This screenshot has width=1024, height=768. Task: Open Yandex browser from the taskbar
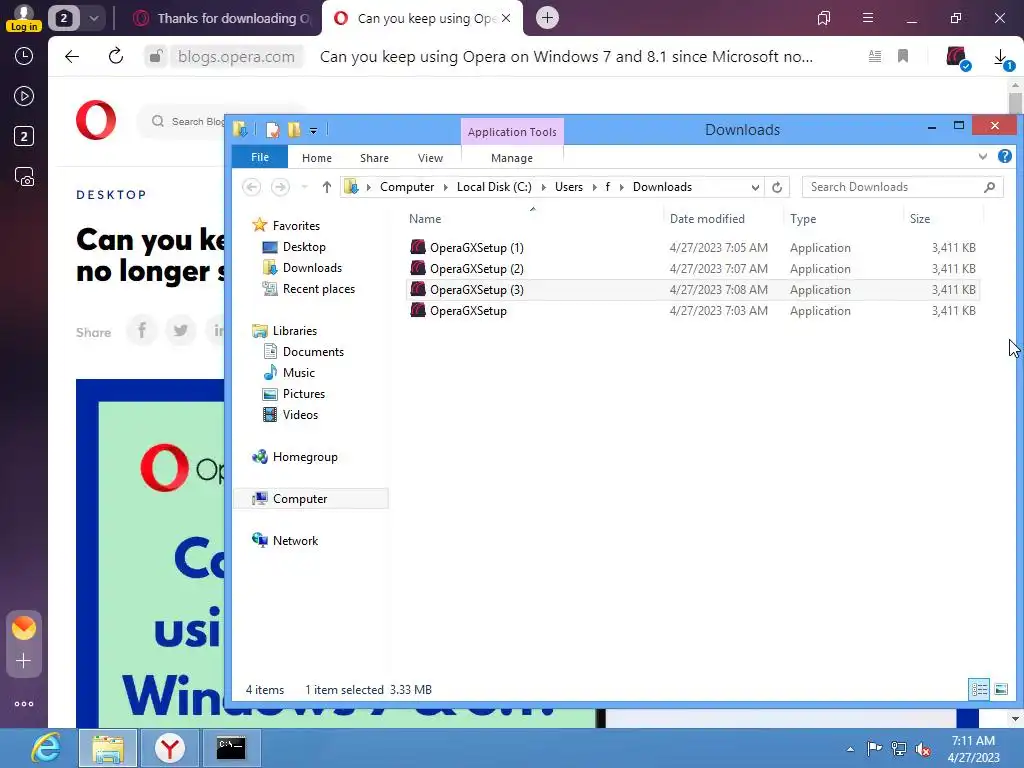point(170,748)
